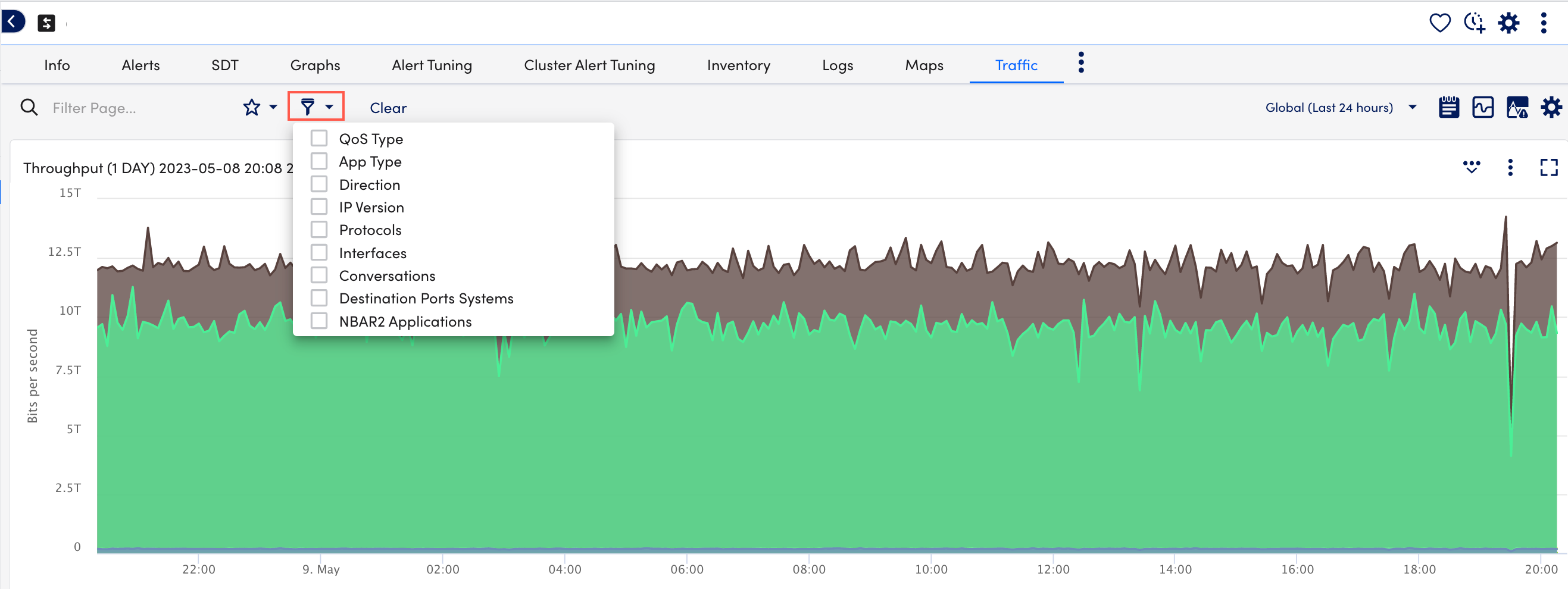Image resolution: width=1568 pixels, height=589 pixels.
Task: Click the schedule downtime clock icon
Action: coord(1474,23)
